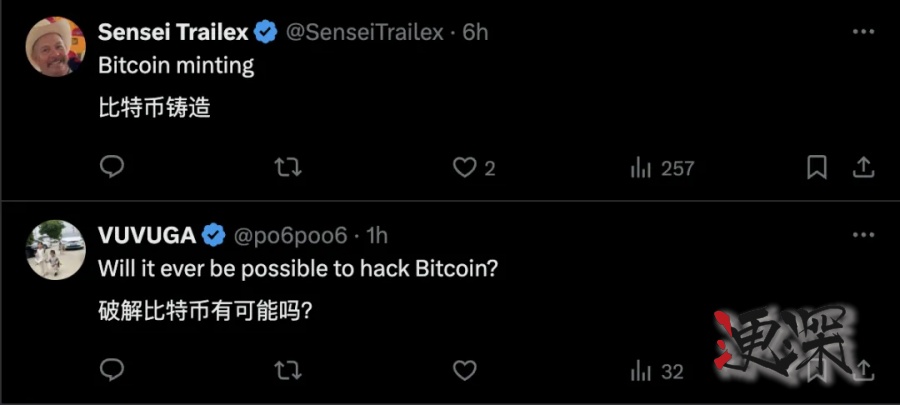
Task: Open more options for Sensei Trailex's tweet
Action: (863, 32)
